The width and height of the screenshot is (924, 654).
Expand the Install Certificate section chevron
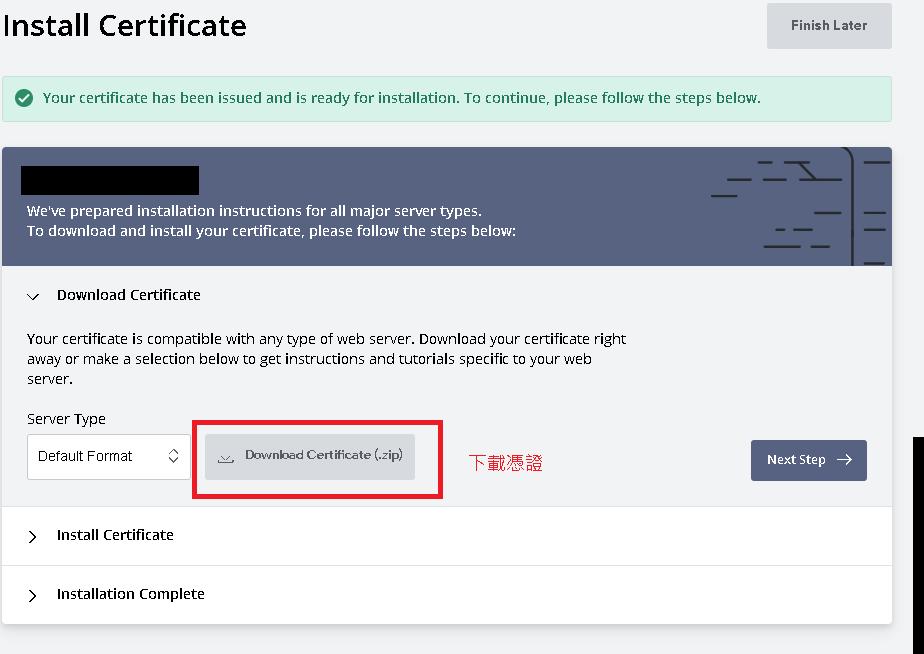click(x=33, y=536)
